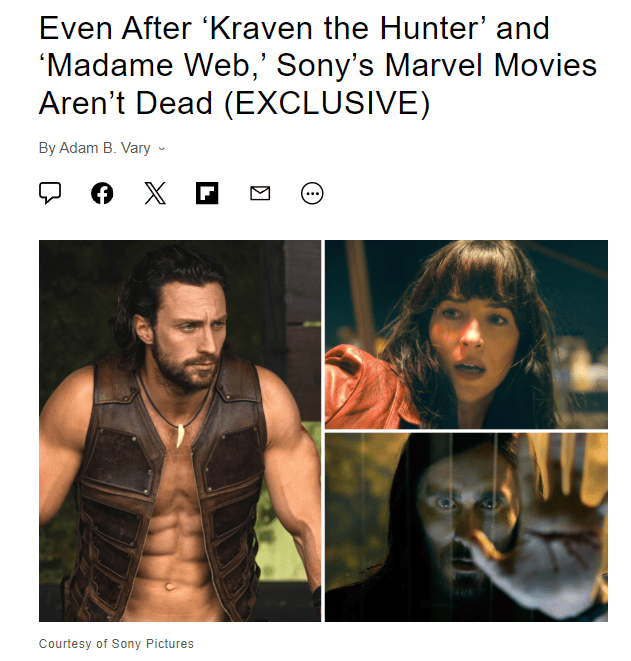The width and height of the screenshot is (631, 661).
Task: Open the comments speech bubble icon
Action: (50, 193)
